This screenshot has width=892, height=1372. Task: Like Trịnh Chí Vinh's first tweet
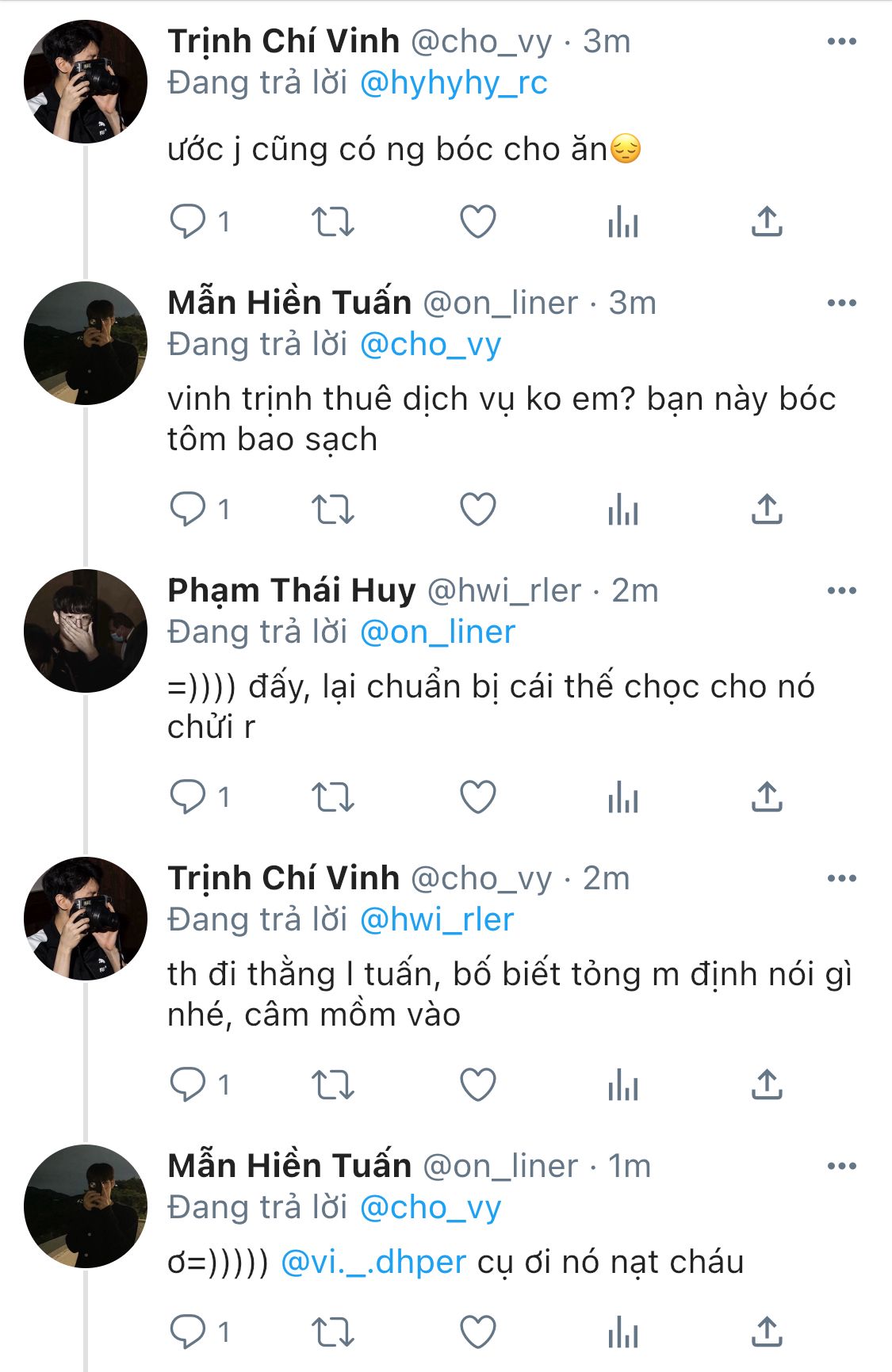(x=478, y=222)
